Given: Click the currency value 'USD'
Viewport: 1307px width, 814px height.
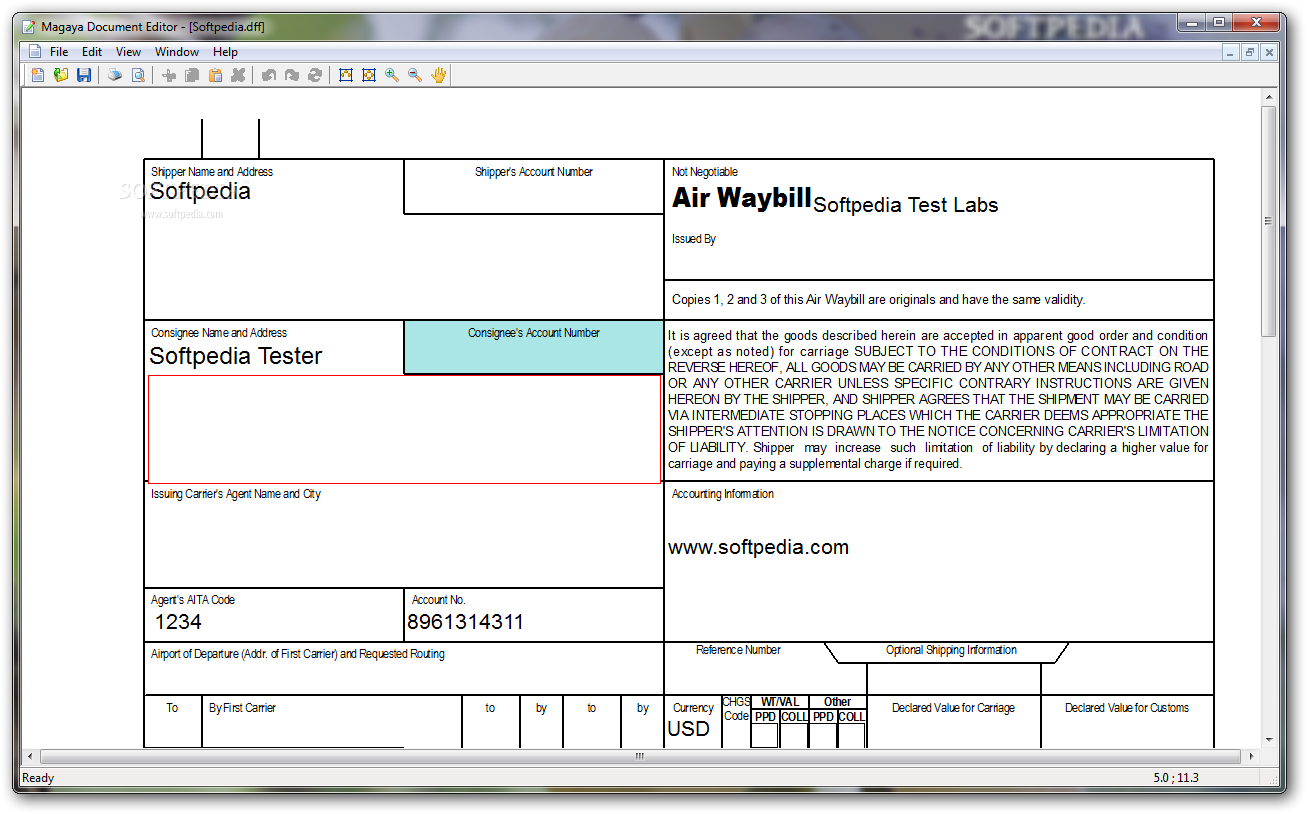Looking at the screenshot, I should 688,729.
